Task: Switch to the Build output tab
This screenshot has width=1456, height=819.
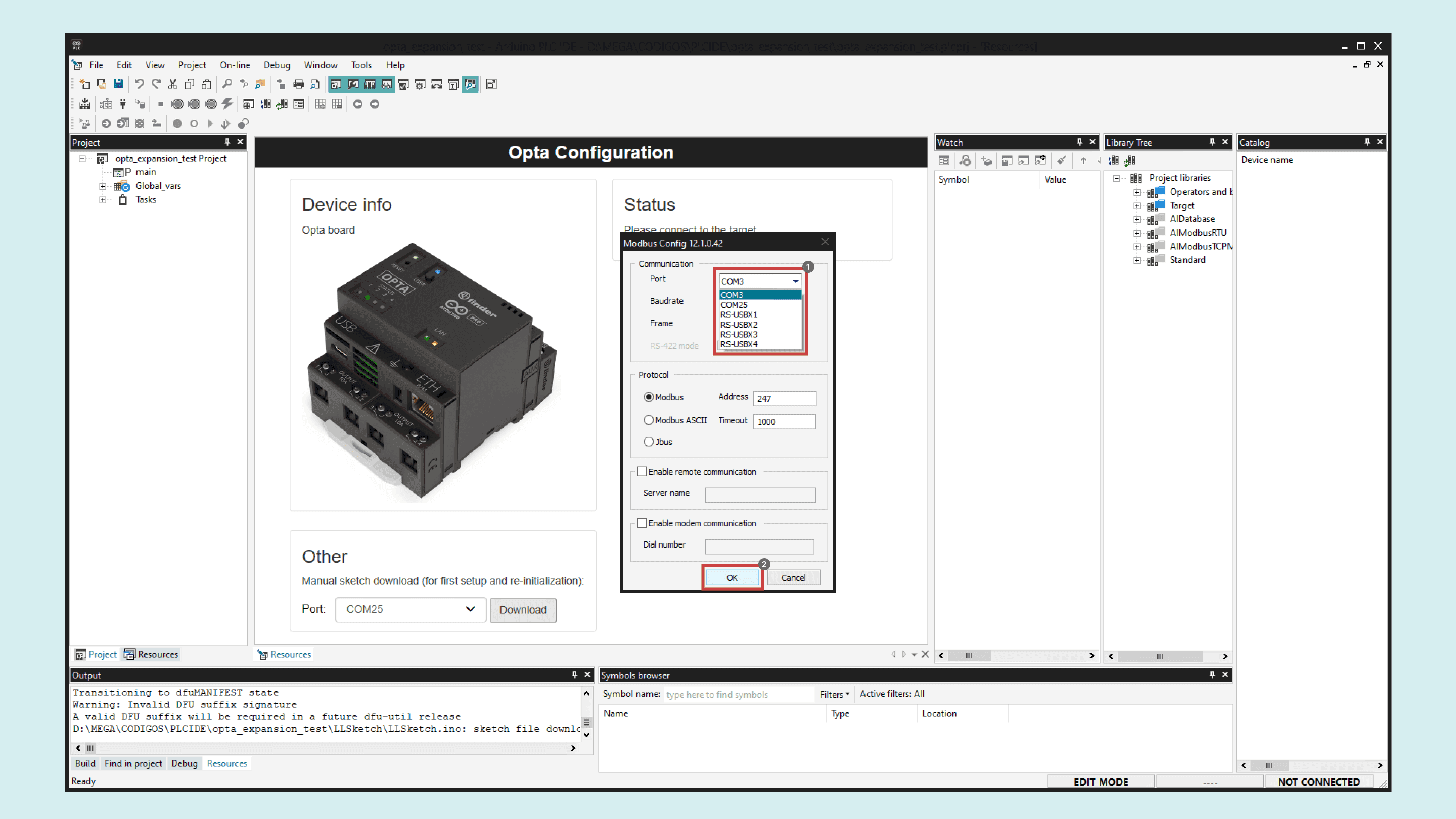Action: (x=85, y=763)
